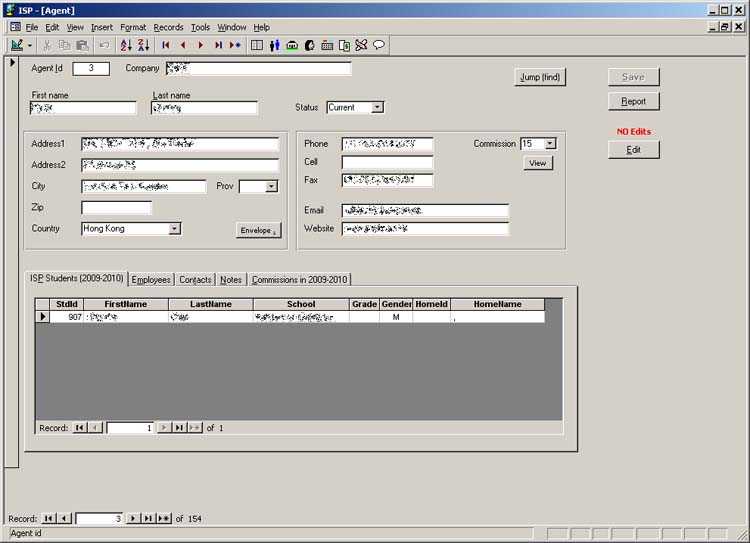Click the Sort Descending toolbar icon
The image size is (750, 543).
[143, 45]
